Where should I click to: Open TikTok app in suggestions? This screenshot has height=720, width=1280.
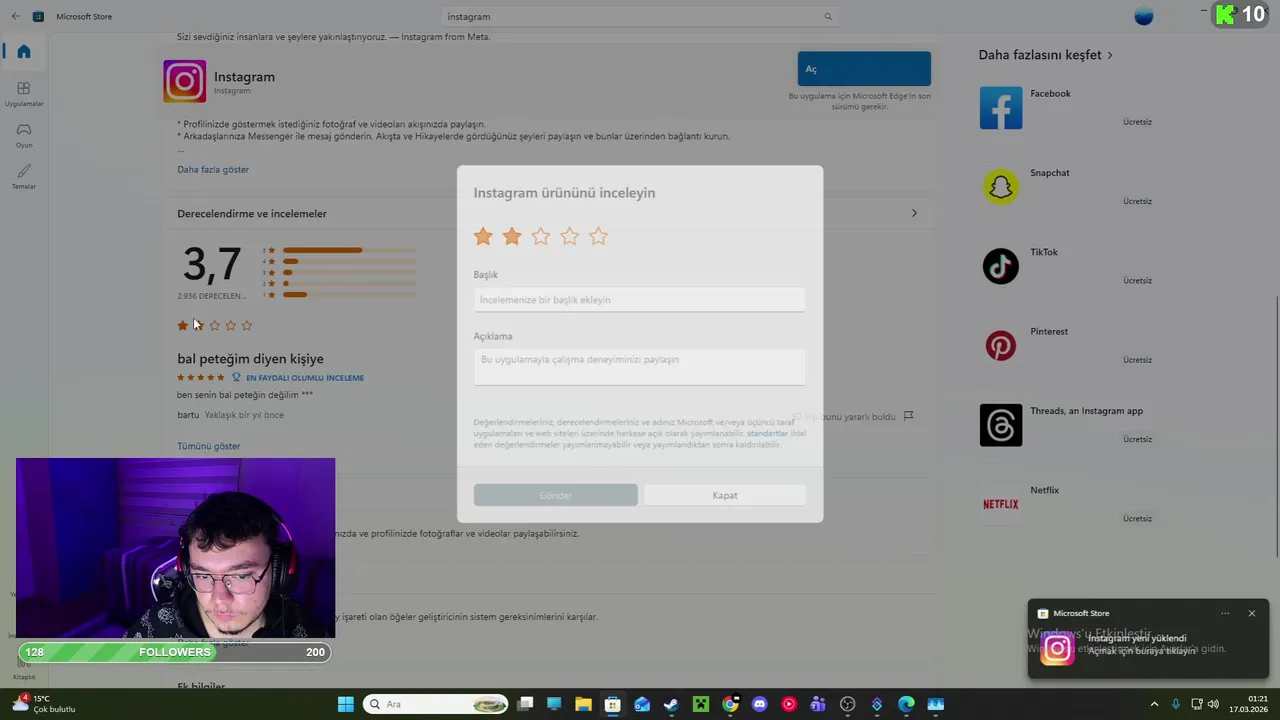click(1066, 266)
